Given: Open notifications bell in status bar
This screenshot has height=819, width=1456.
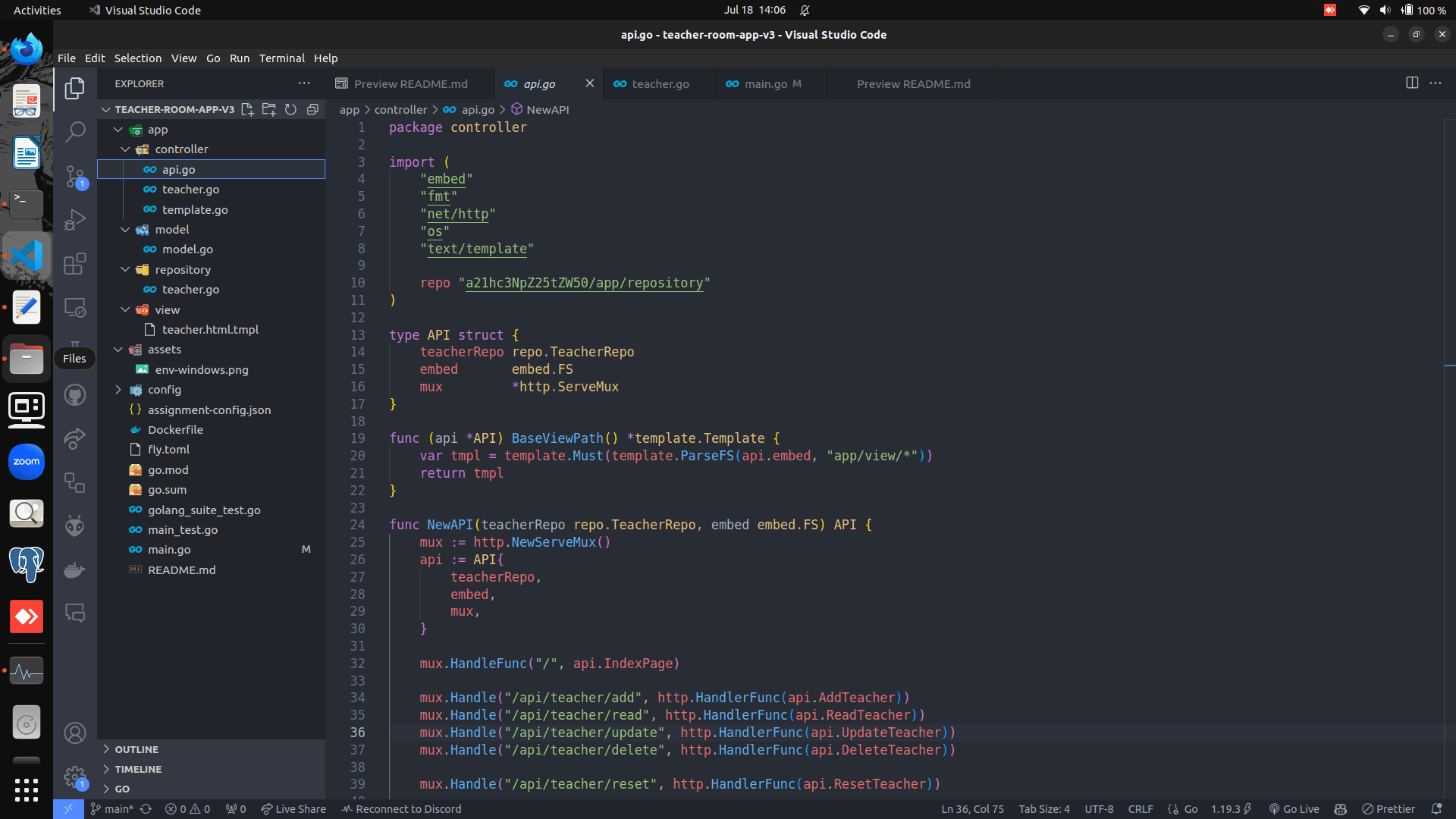Looking at the screenshot, I should coord(1436,809).
